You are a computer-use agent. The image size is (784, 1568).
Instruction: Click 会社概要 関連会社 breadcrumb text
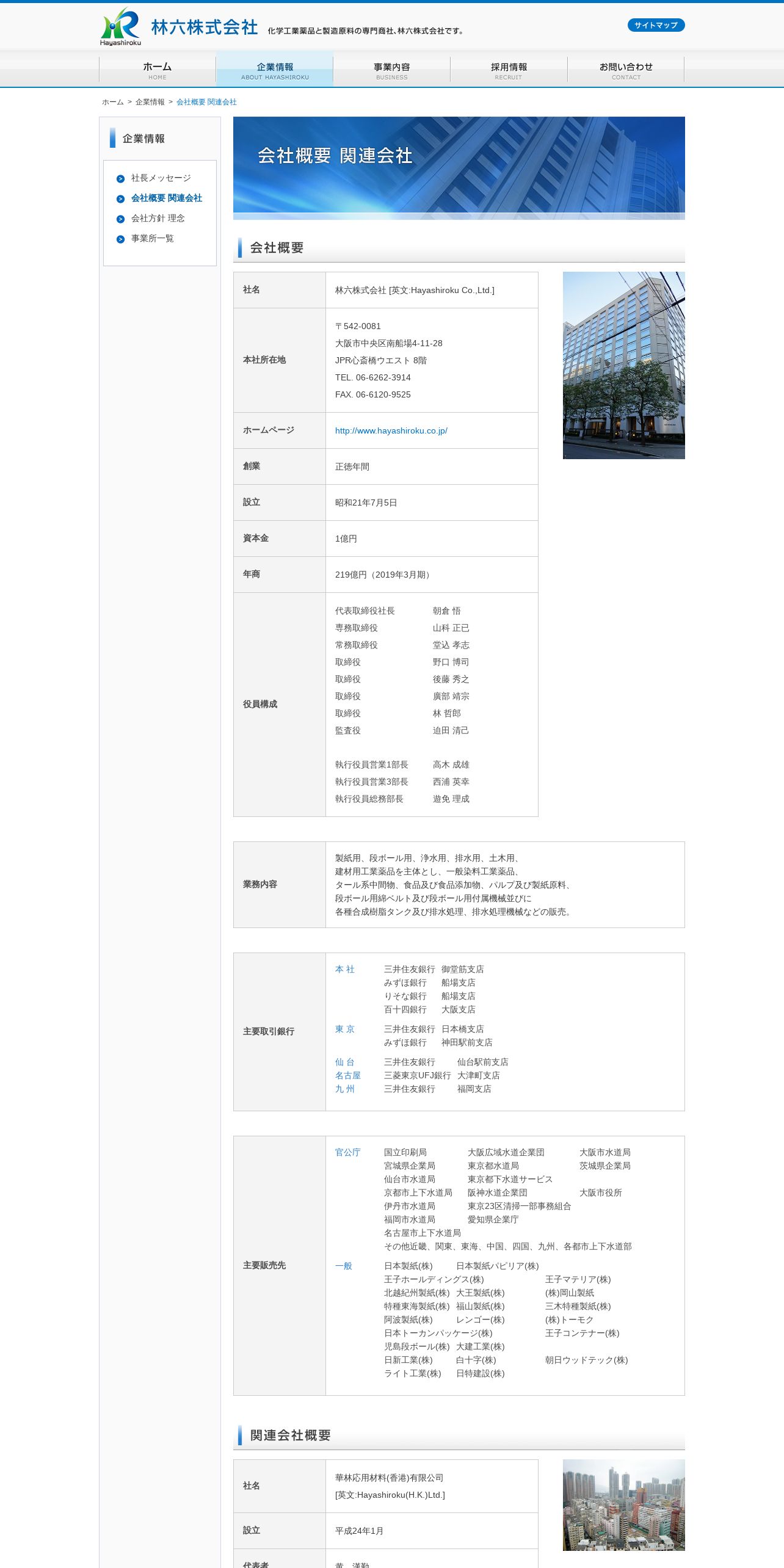206,102
